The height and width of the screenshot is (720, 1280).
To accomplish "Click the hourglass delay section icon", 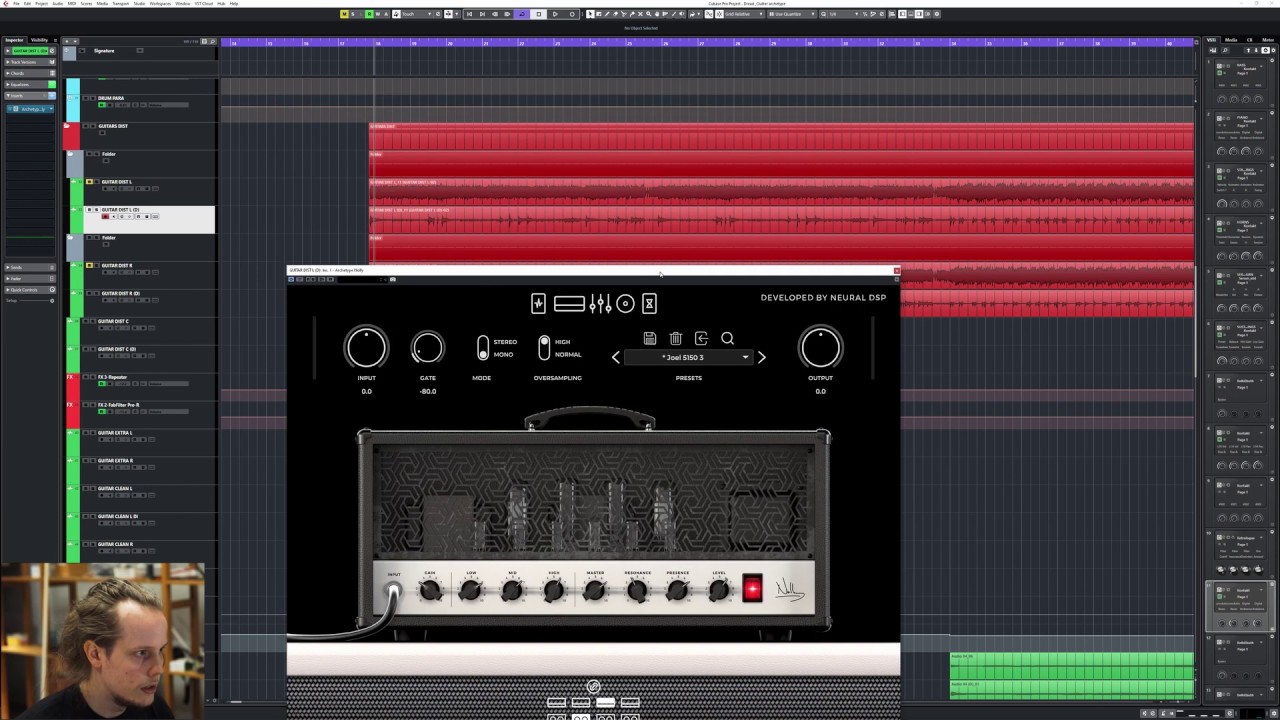I will (x=649, y=303).
